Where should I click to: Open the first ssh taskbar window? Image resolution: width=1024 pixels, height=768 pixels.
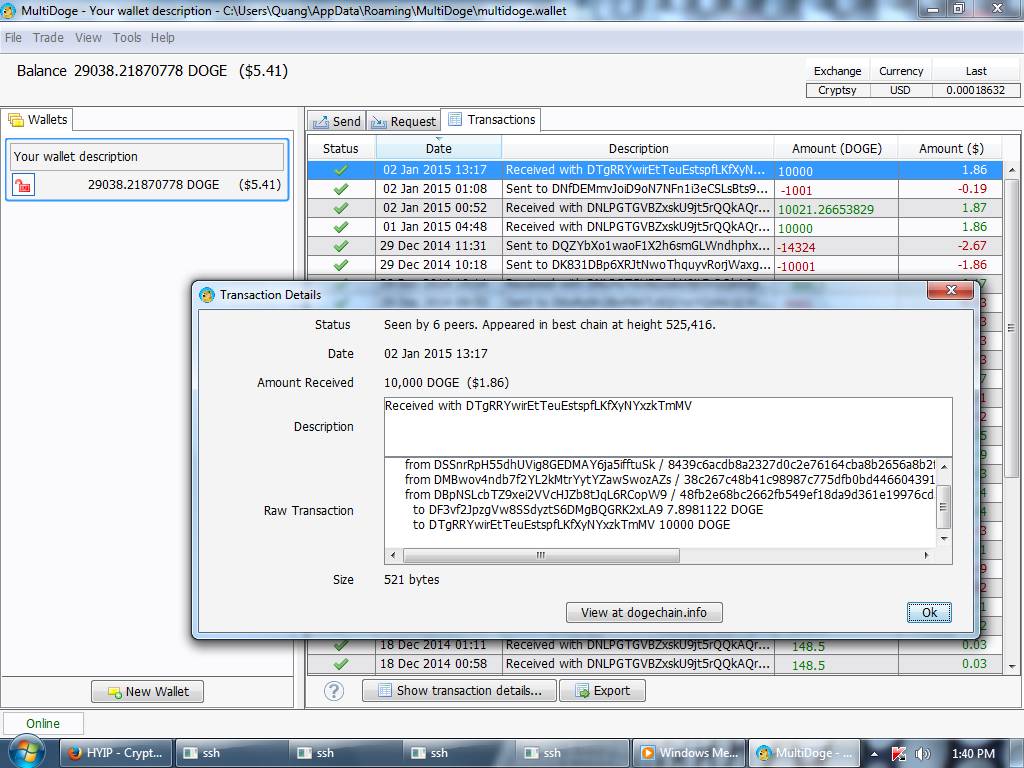click(x=231, y=753)
